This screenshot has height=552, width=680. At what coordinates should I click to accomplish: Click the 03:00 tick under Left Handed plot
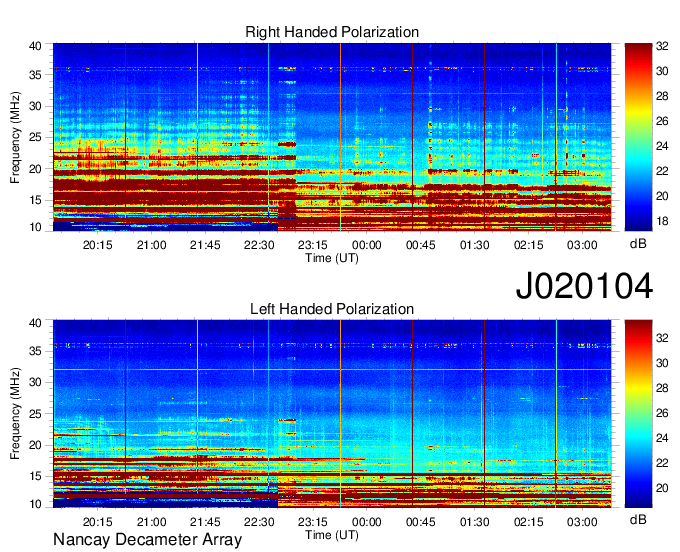coord(582,522)
